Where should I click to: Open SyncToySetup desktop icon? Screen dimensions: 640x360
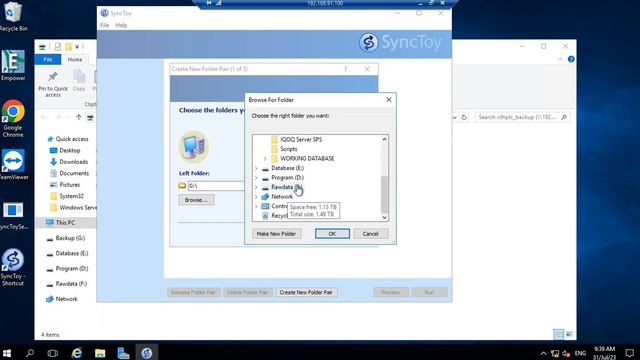13,215
